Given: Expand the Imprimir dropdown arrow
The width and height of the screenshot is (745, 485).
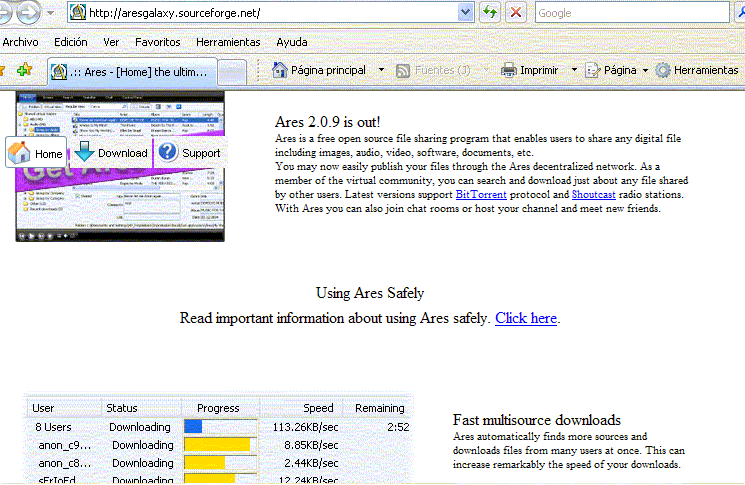Looking at the screenshot, I should pyautogui.click(x=574, y=70).
